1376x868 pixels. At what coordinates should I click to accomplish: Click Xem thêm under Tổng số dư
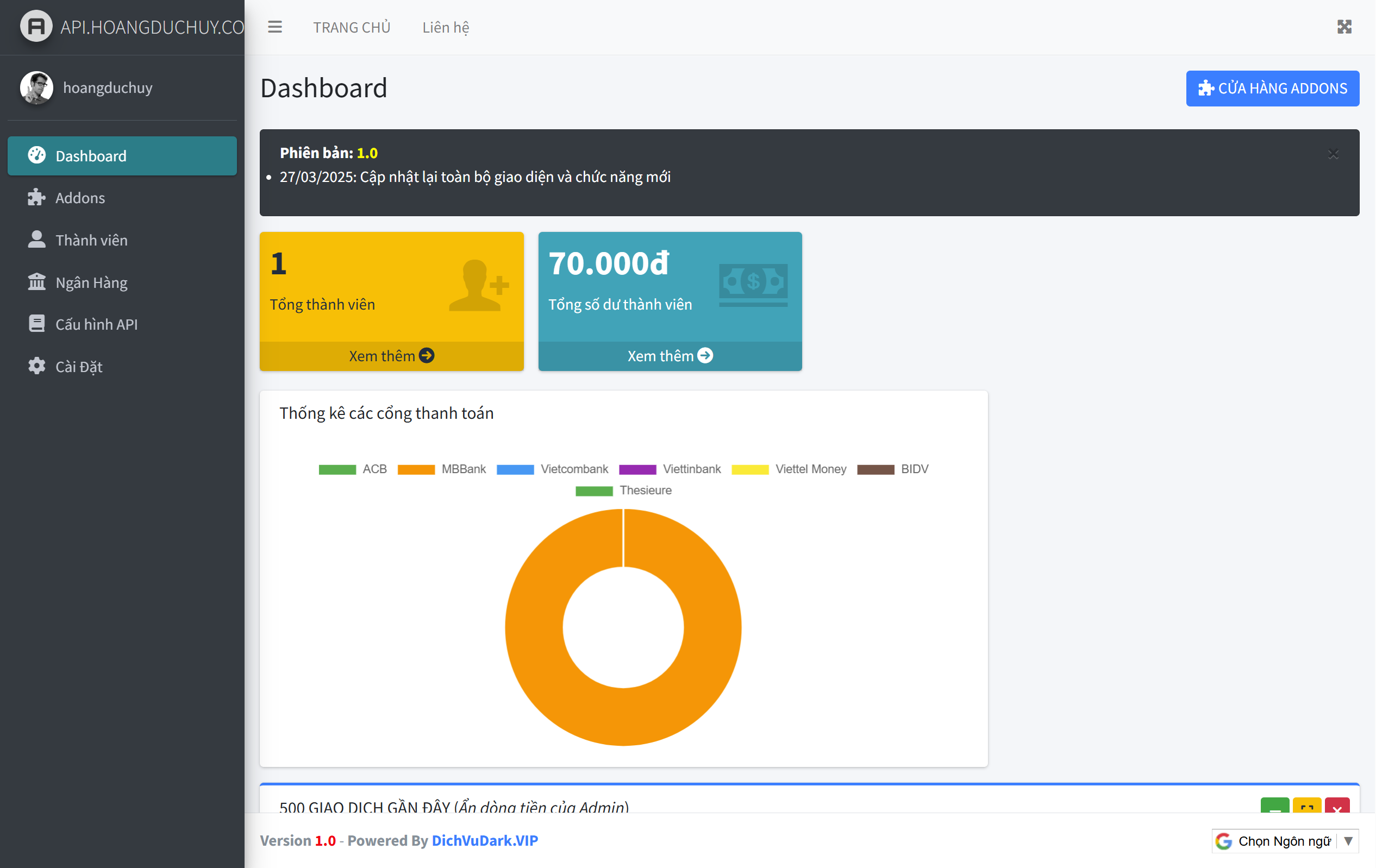tap(670, 356)
